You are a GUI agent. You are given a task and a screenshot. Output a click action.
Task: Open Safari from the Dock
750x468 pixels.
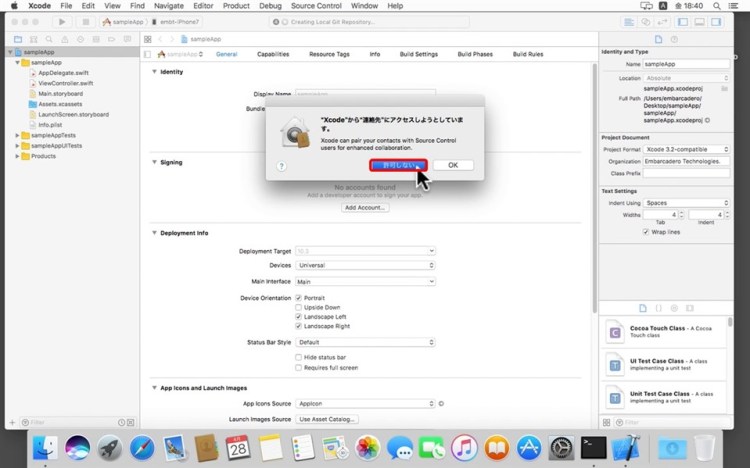[142, 448]
